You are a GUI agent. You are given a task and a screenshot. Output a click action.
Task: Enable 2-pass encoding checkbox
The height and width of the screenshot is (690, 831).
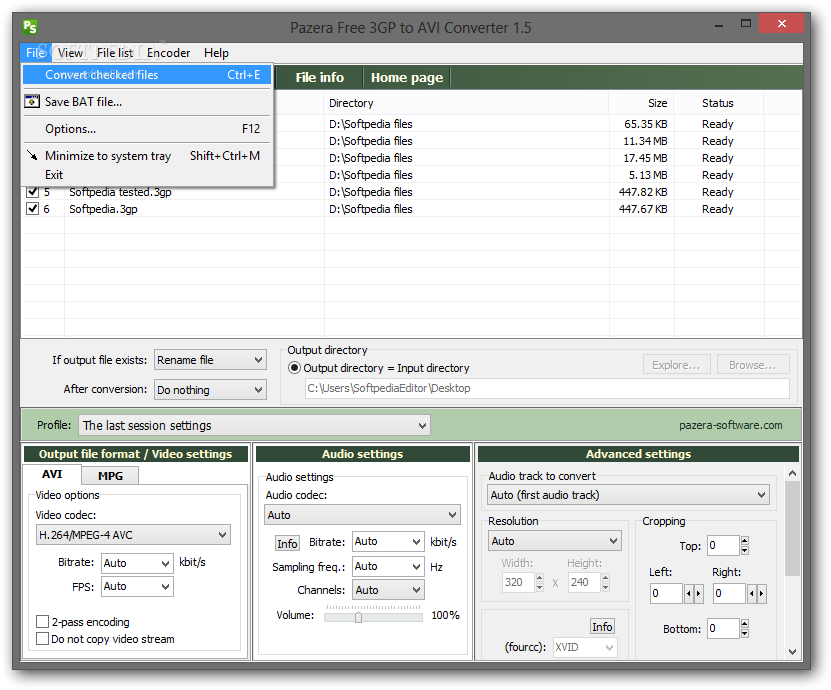(x=42, y=622)
